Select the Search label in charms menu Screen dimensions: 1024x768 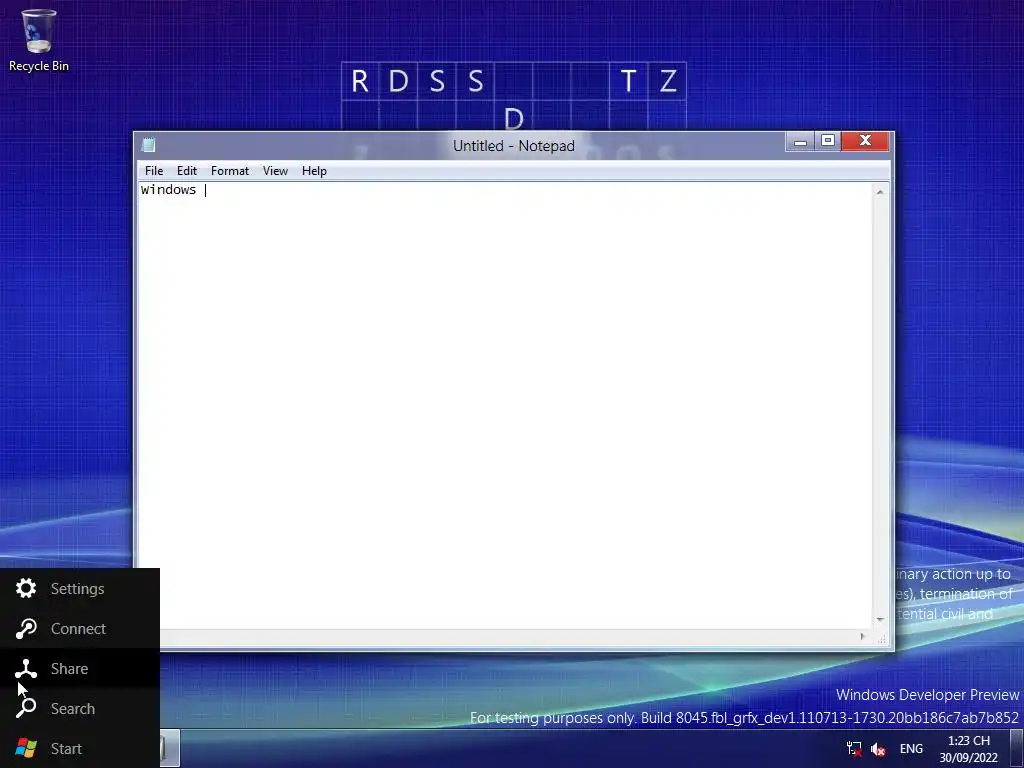tap(72, 708)
